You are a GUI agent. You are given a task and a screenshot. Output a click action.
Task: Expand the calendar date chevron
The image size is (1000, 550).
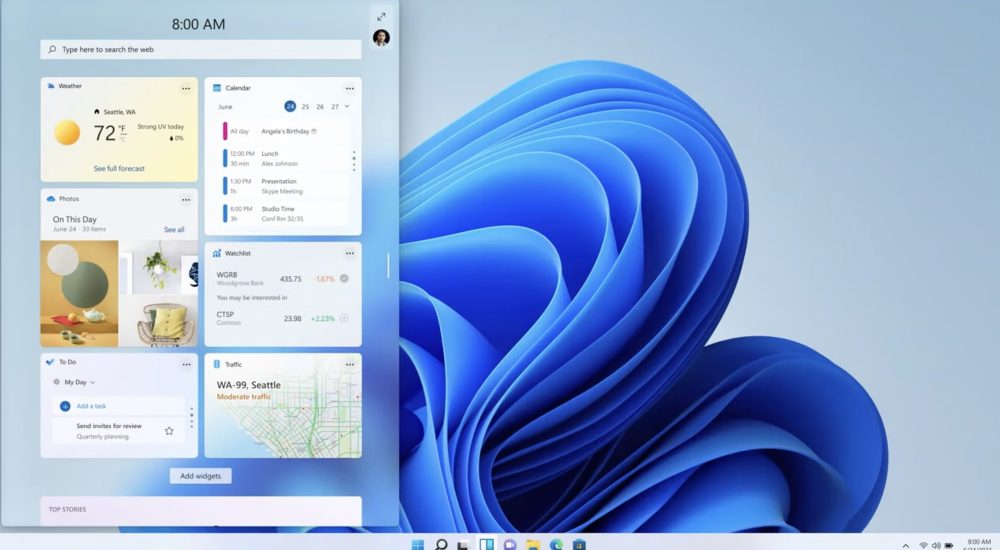point(347,106)
